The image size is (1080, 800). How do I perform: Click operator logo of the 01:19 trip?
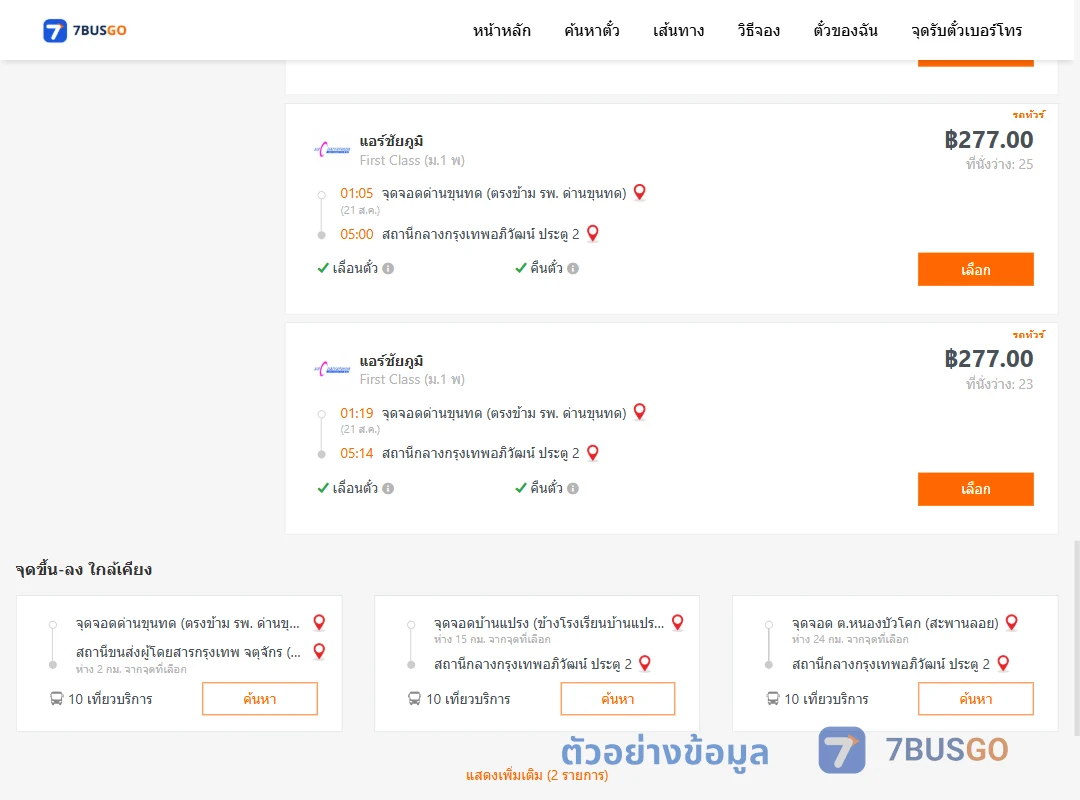[332, 369]
